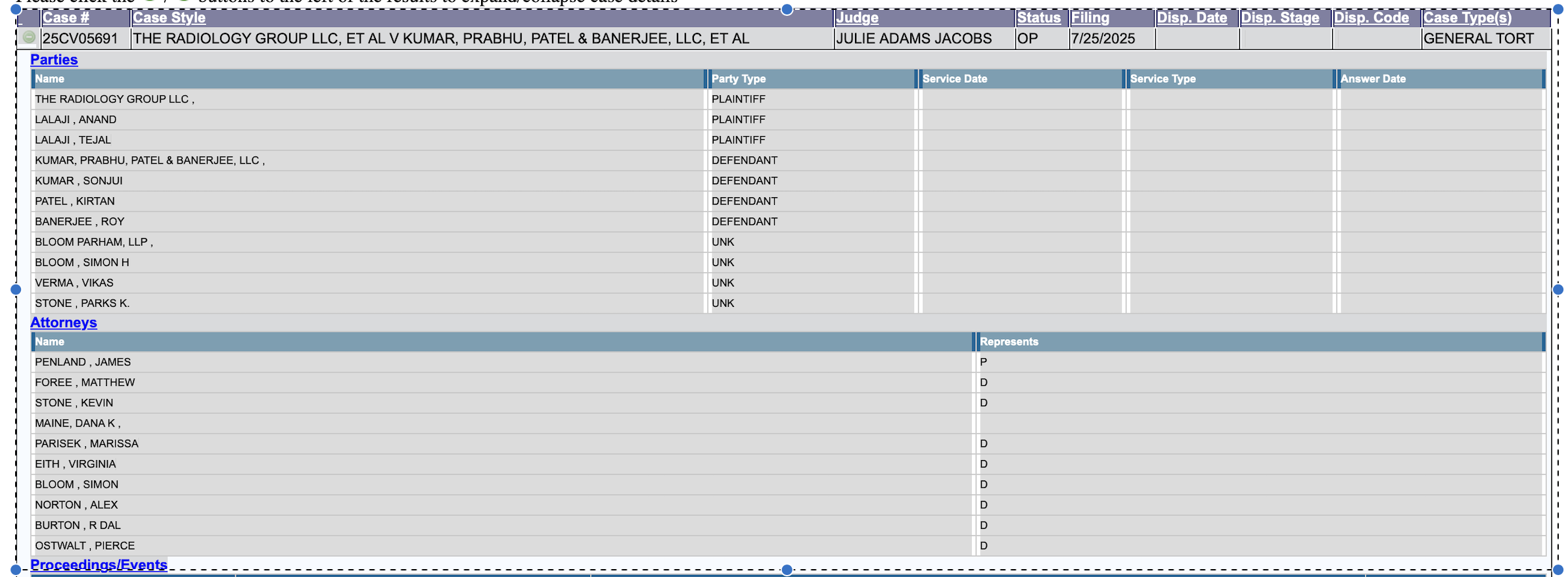
Task: Click the right-middle selection handle
Action: pos(1557,289)
